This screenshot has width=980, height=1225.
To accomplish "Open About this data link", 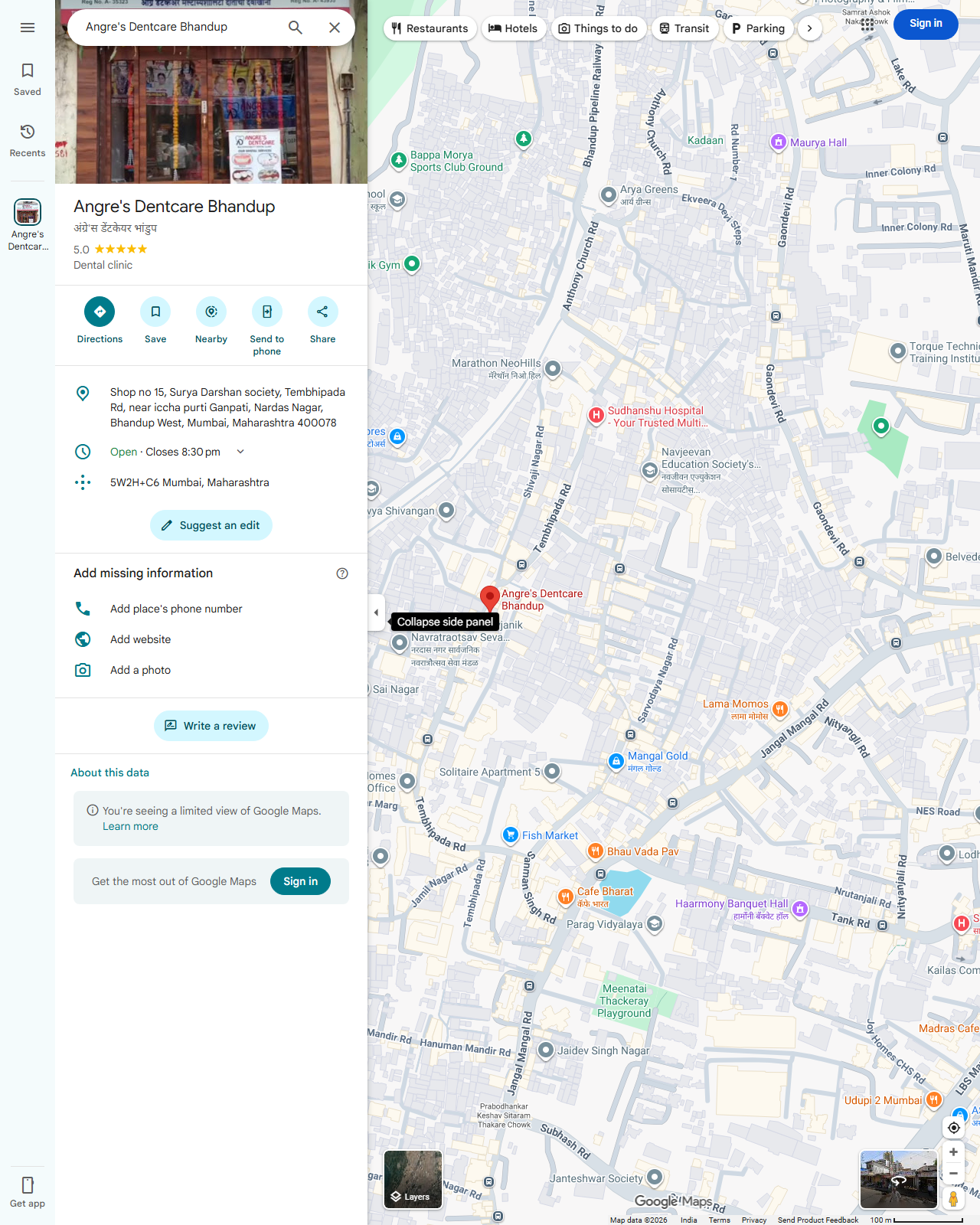I will pos(109,773).
